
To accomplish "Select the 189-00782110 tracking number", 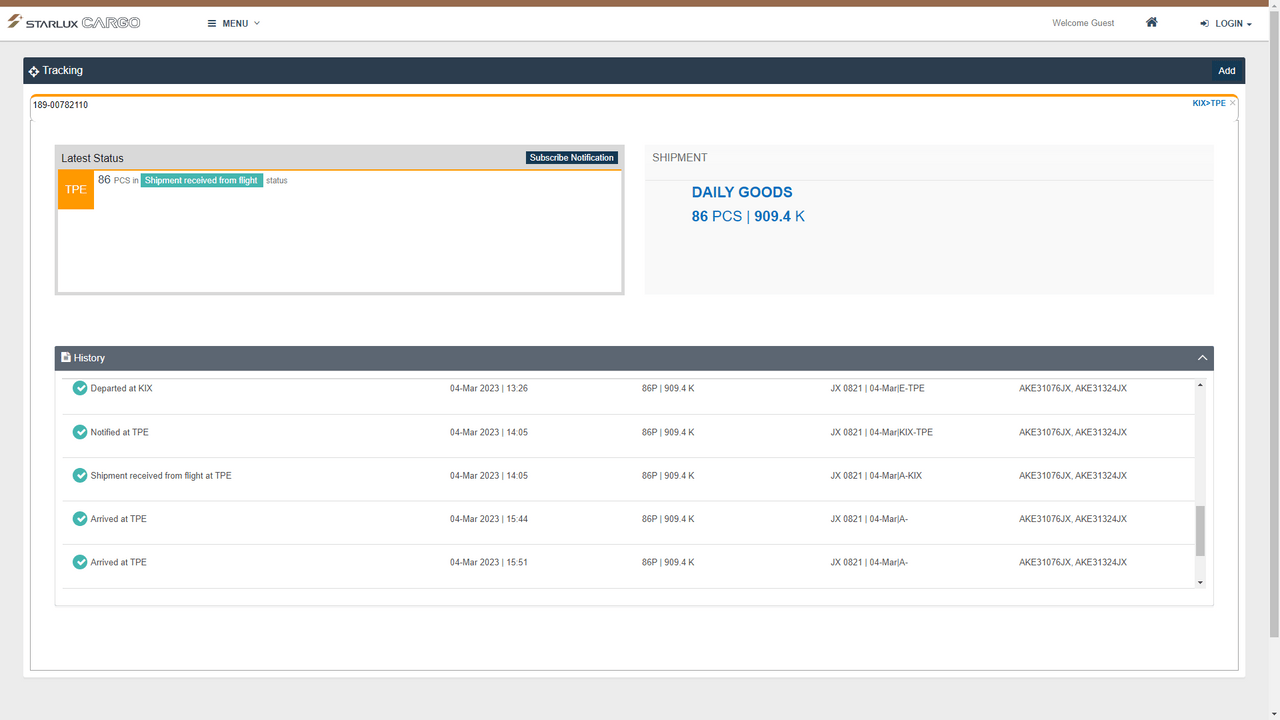I will [x=61, y=105].
